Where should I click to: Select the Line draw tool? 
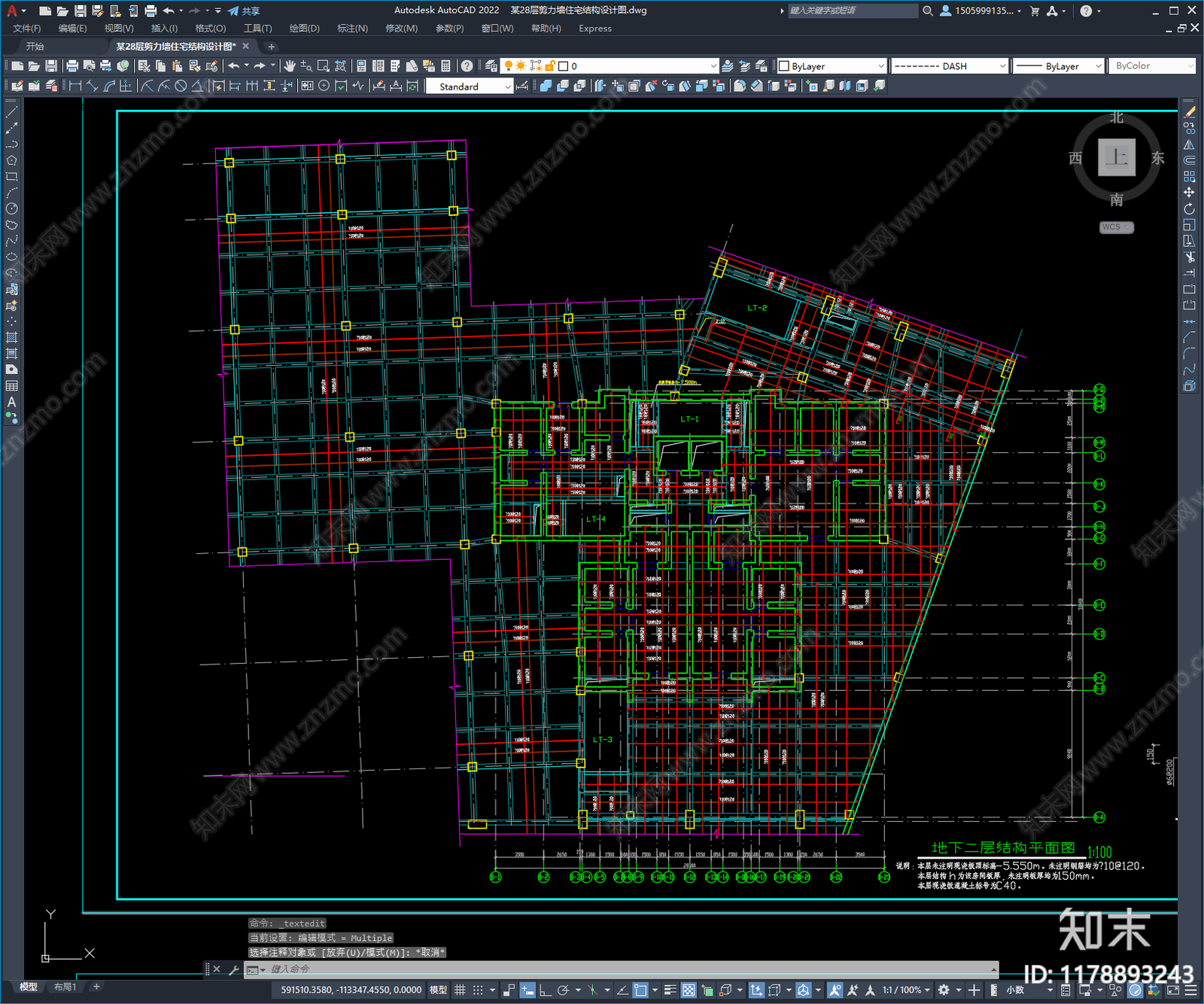pos(11,112)
